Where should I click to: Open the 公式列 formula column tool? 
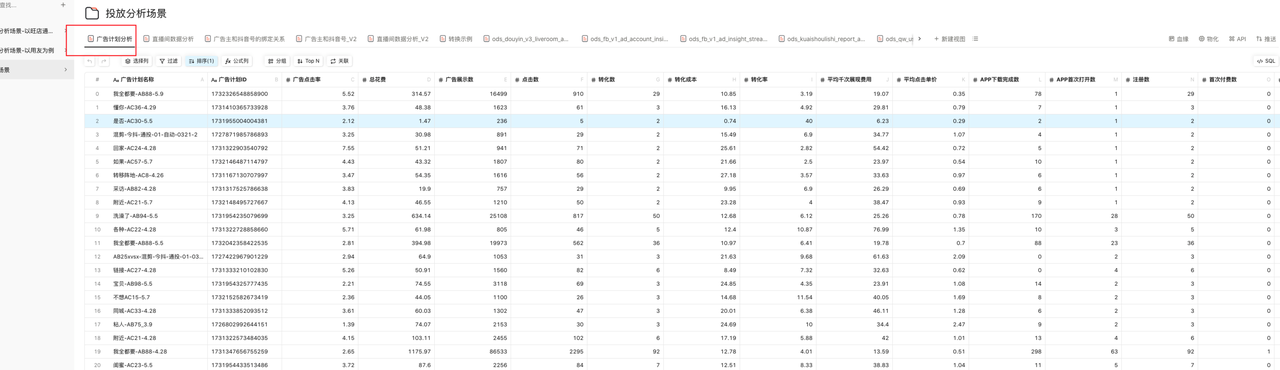[x=237, y=61]
